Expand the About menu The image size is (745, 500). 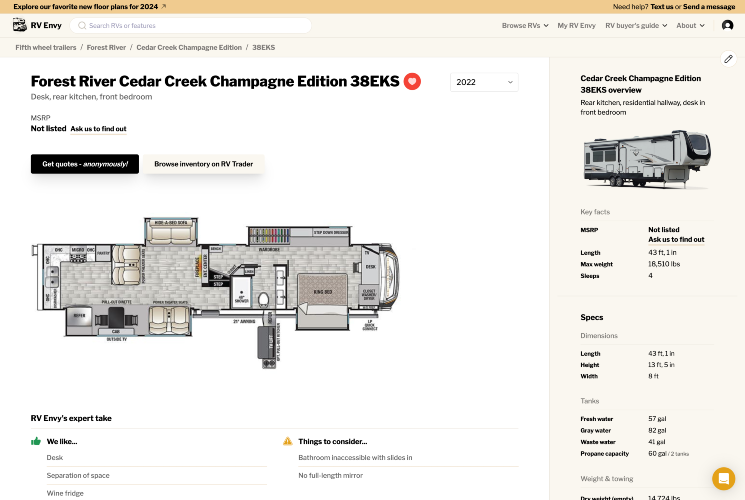pyautogui.click(x=690, y=26)
